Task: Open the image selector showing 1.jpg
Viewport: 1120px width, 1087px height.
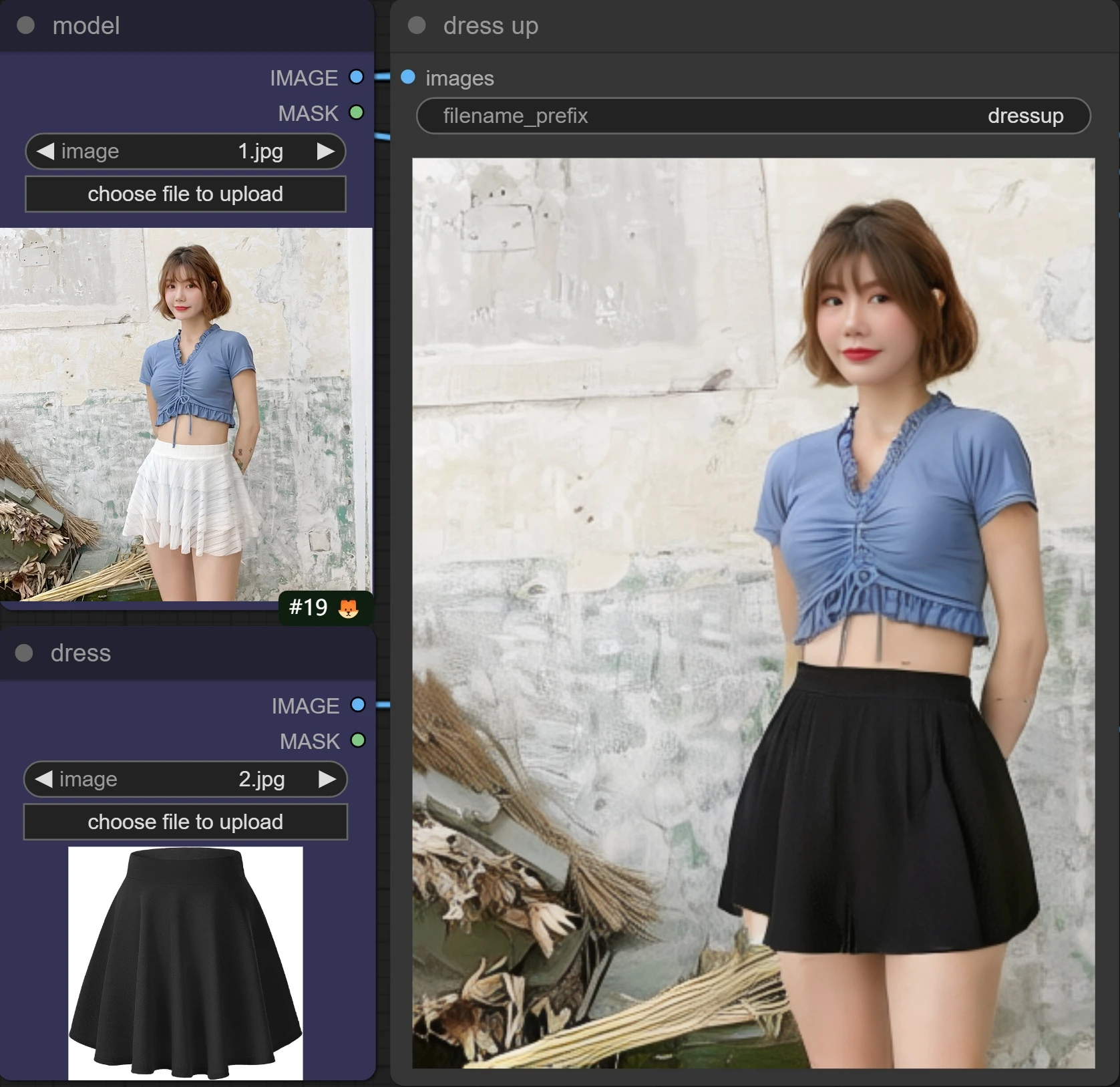Action: click(185, 151)
